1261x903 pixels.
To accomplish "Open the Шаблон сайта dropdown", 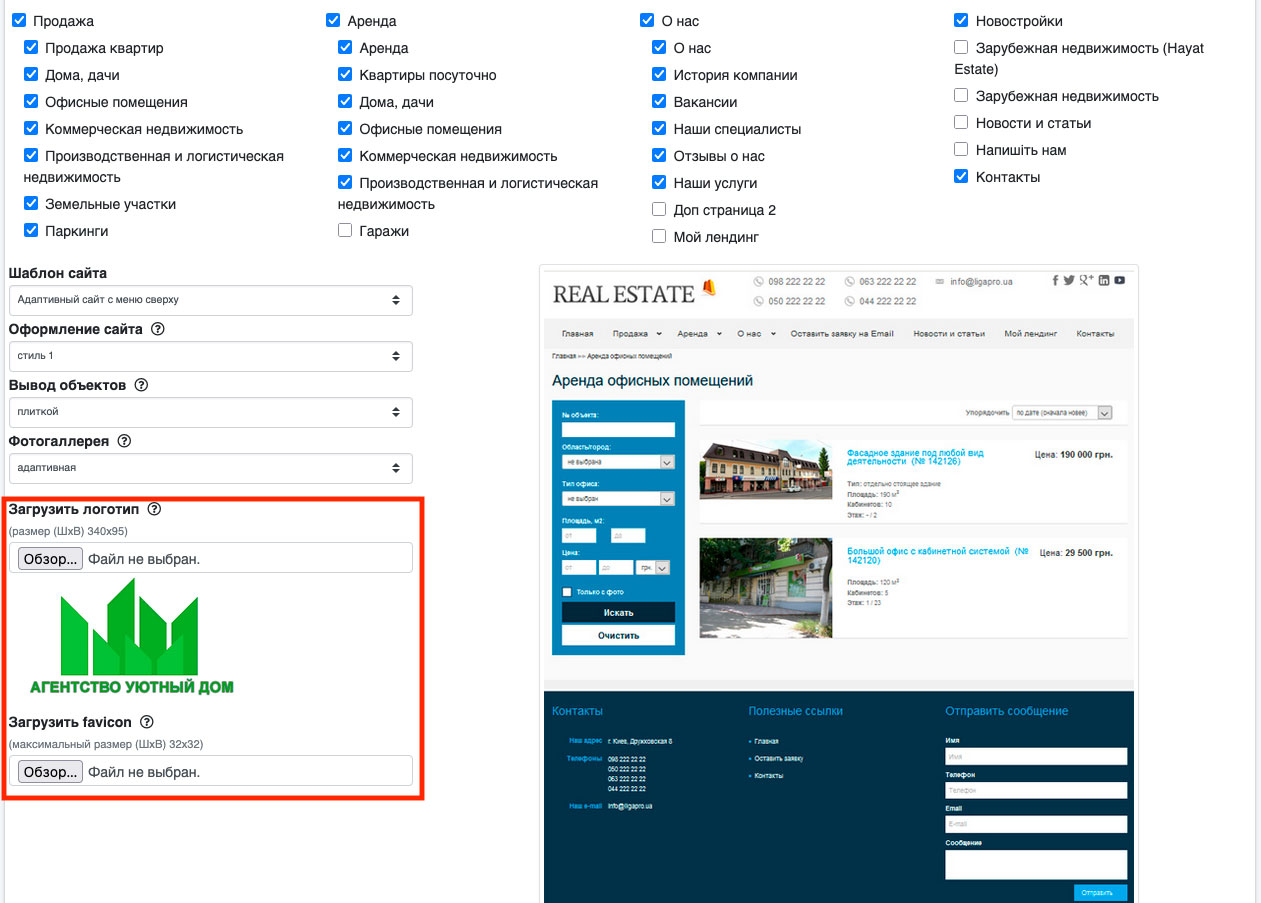I will point(210,300).
